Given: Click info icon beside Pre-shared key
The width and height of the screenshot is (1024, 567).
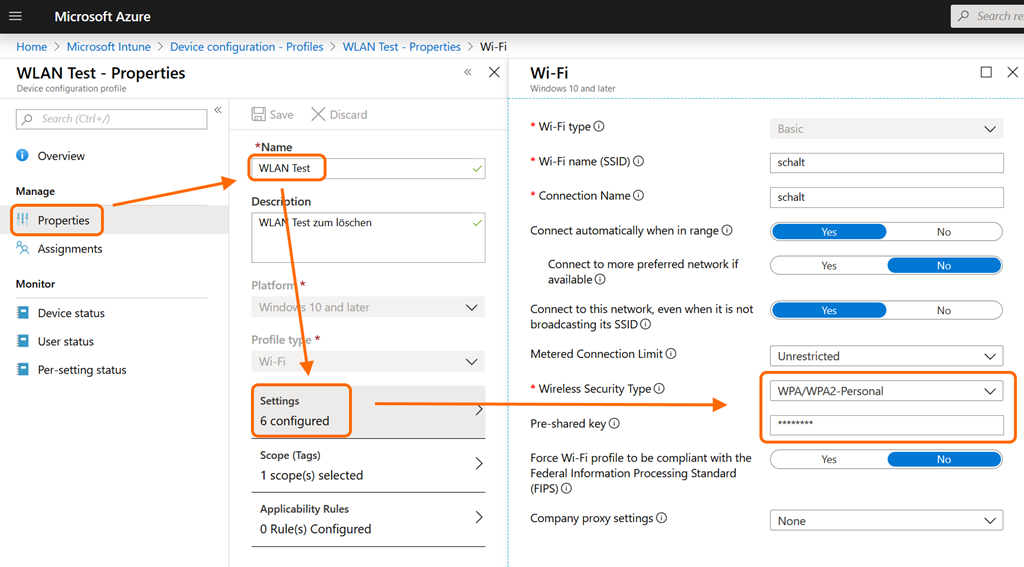Looking at the screenshot, I should tap(614, 424).
